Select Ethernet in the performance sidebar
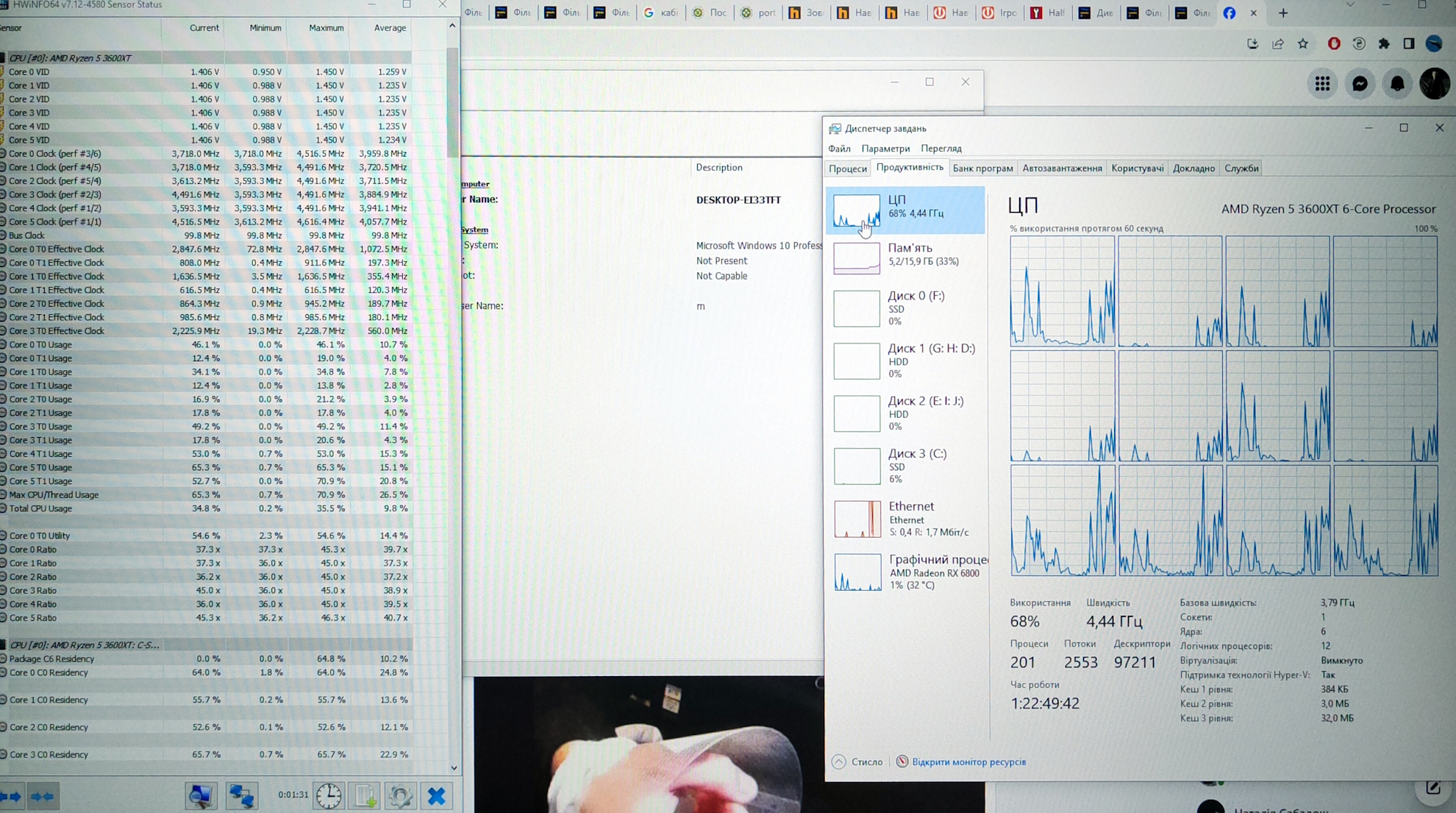The height and width of the screenshot is (813, 1456). click(x=905, y=519)
